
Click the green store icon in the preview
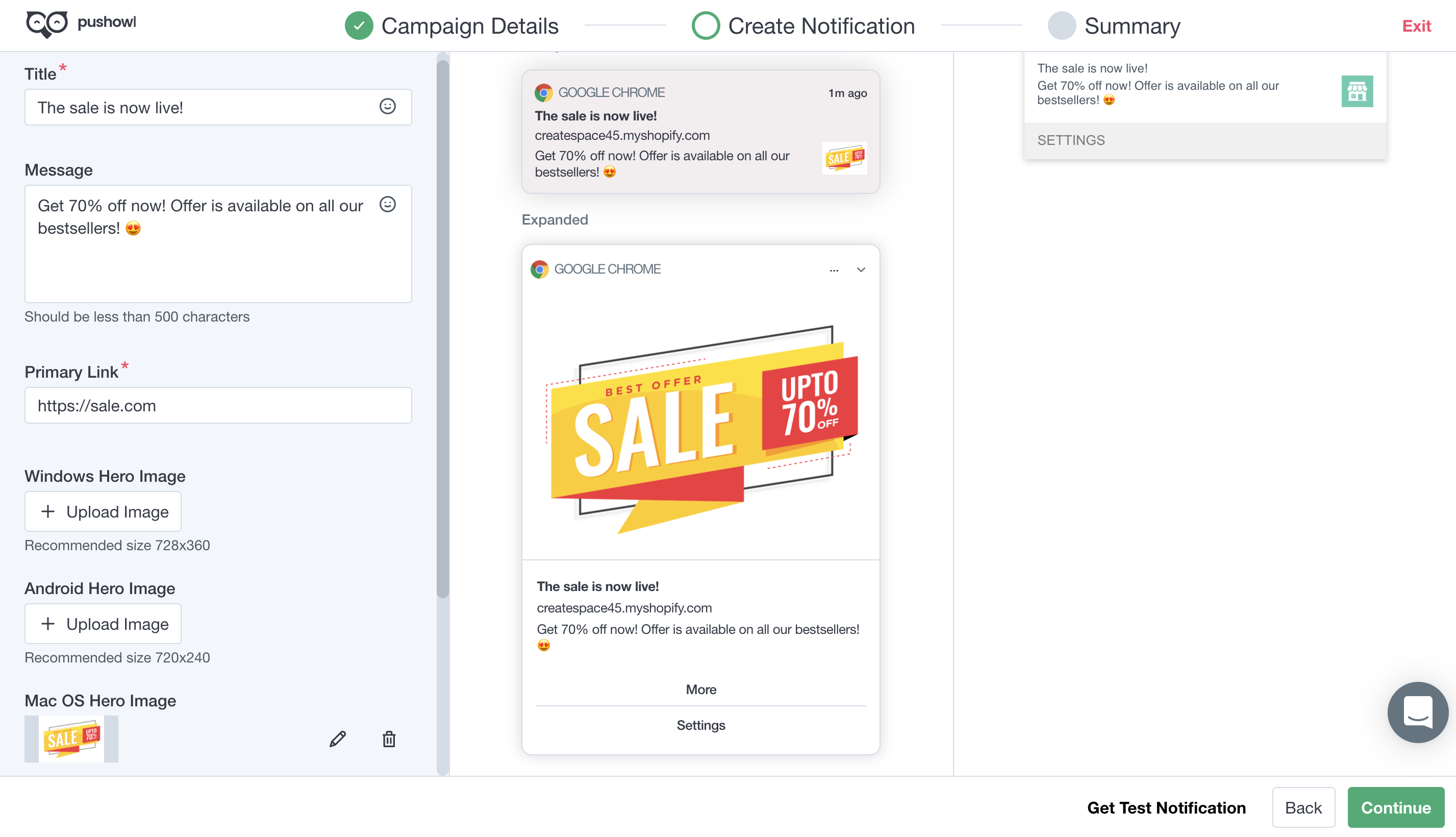point(1357,91)
